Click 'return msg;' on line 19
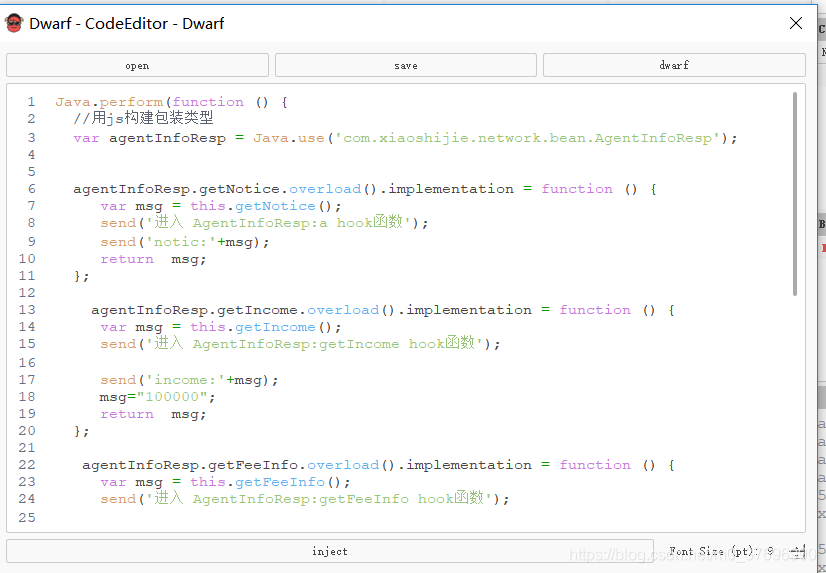The height and width of the screenshot is (573, 826). [153, 414]
